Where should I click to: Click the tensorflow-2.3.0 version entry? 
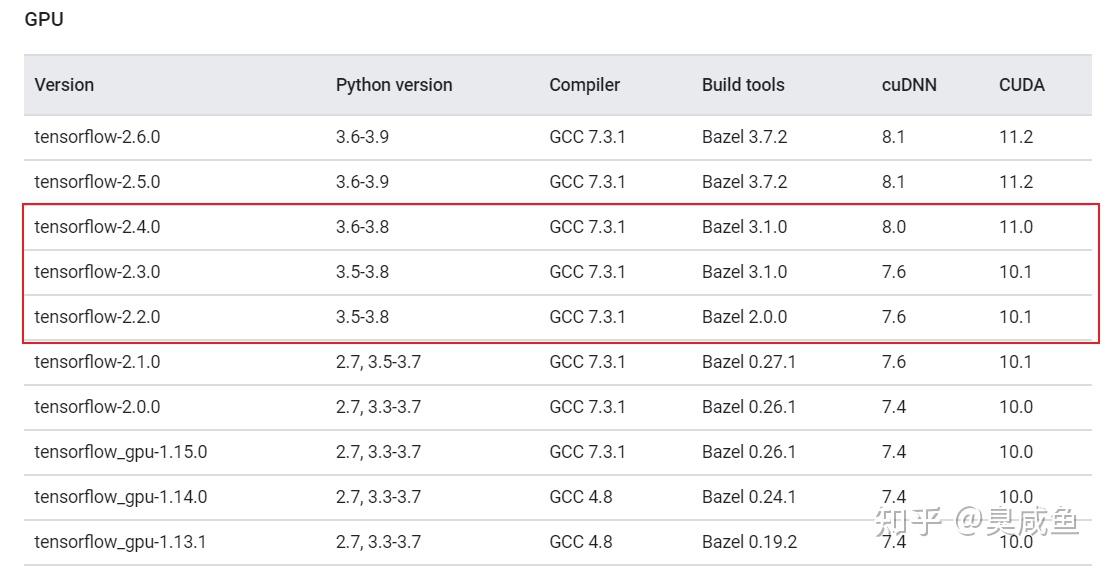(97, 272)
